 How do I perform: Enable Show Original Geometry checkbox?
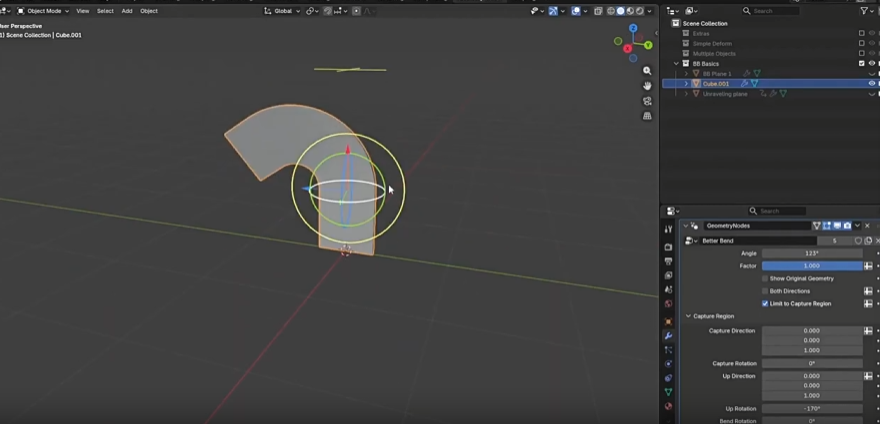pos(765,279)
